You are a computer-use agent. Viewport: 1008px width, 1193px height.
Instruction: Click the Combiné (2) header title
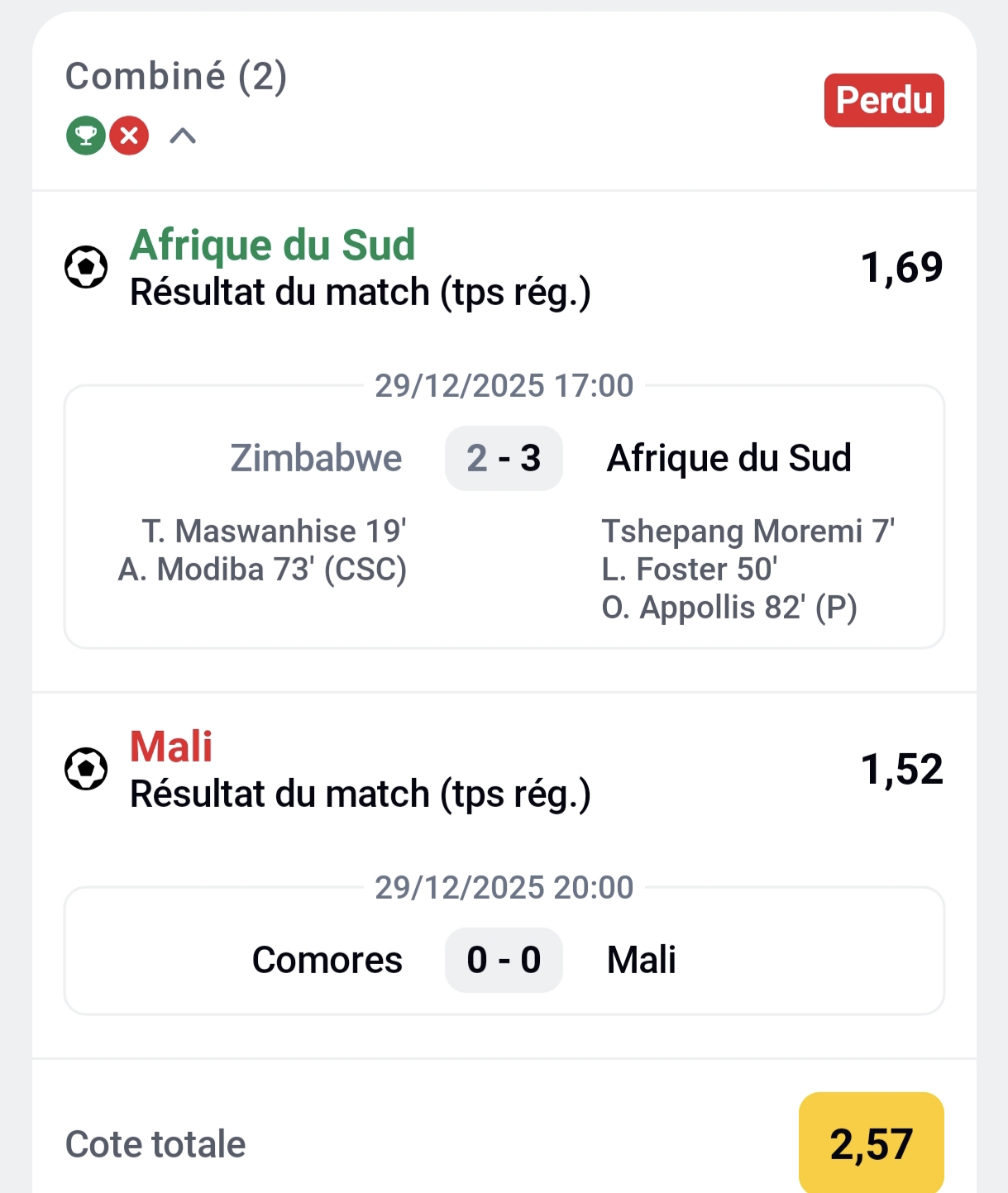pyautogui.click(x=176, y=76)
